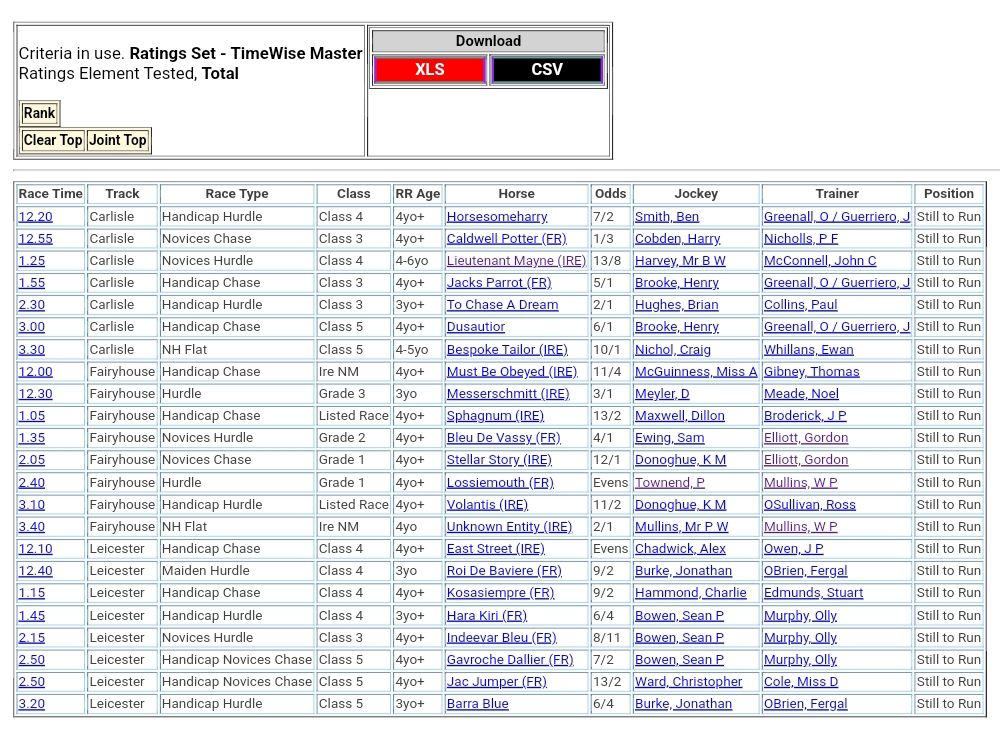Open jockey Townend, P link
This screenshot has height=741, width=1000.
point(669,483)
